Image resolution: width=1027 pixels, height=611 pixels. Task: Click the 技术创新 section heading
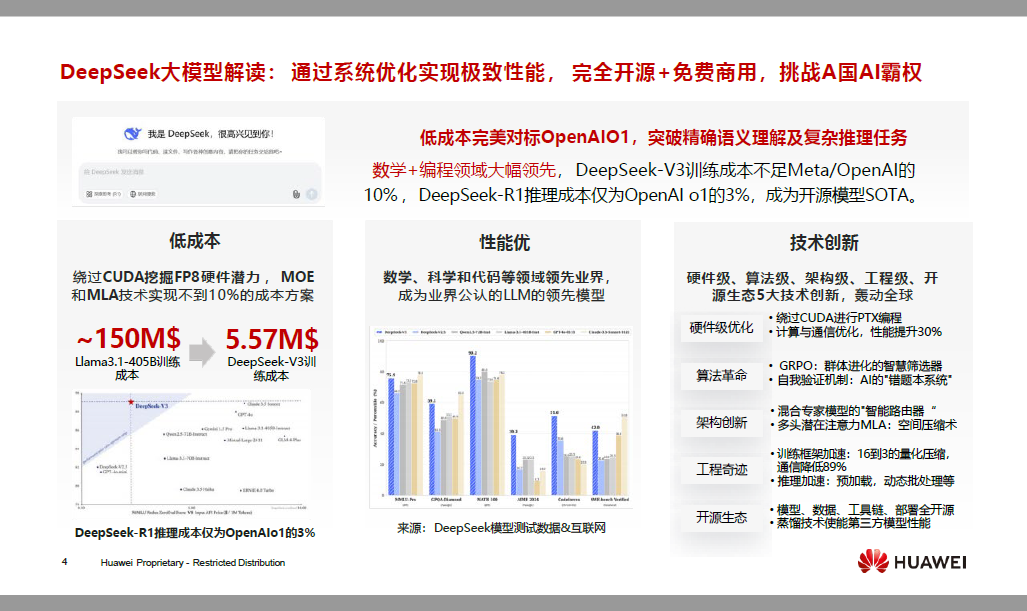[824, 243]
